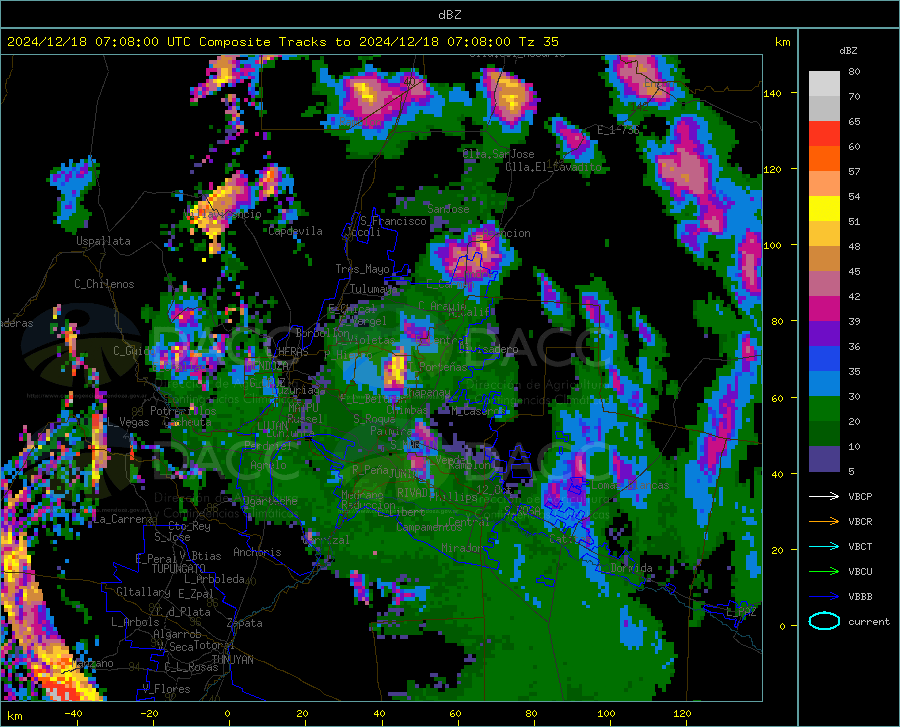Select the yellow 51-54 dBZ legend swatch
900x727 pixels.
click(824, 209)
